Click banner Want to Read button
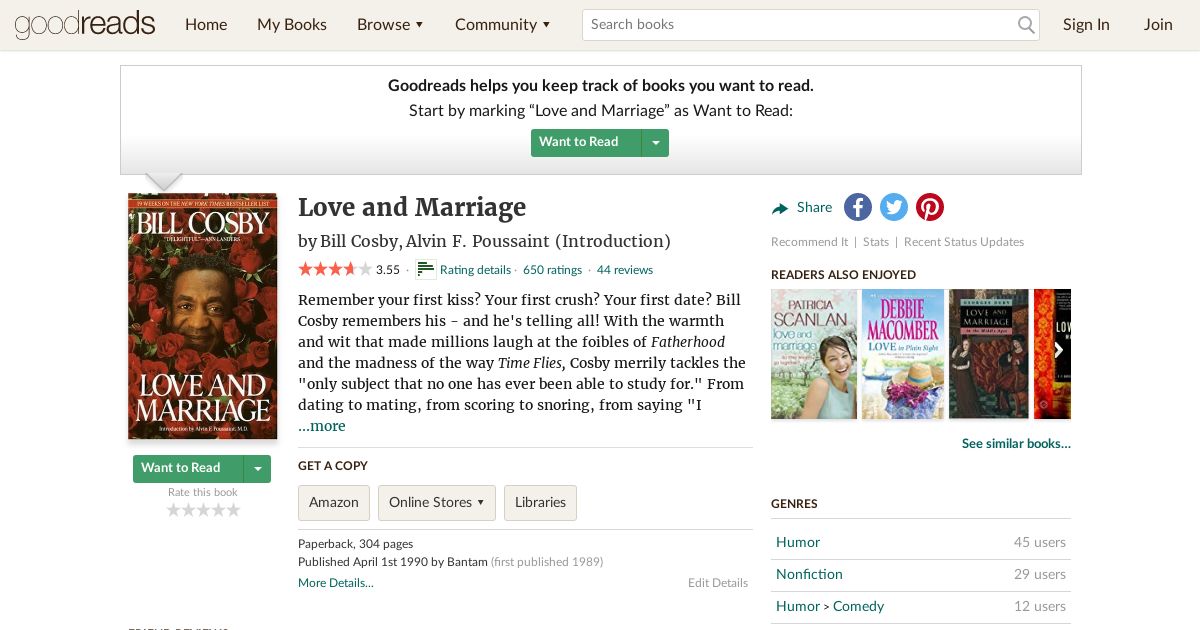The image size is (1200, 630). [x=586, y=143]
